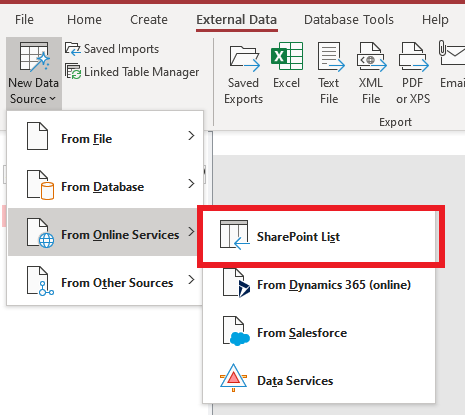This screenshot has height=415, width=465.
Task: Click the Saved Exports folder icon
Action: coord(244,58)
